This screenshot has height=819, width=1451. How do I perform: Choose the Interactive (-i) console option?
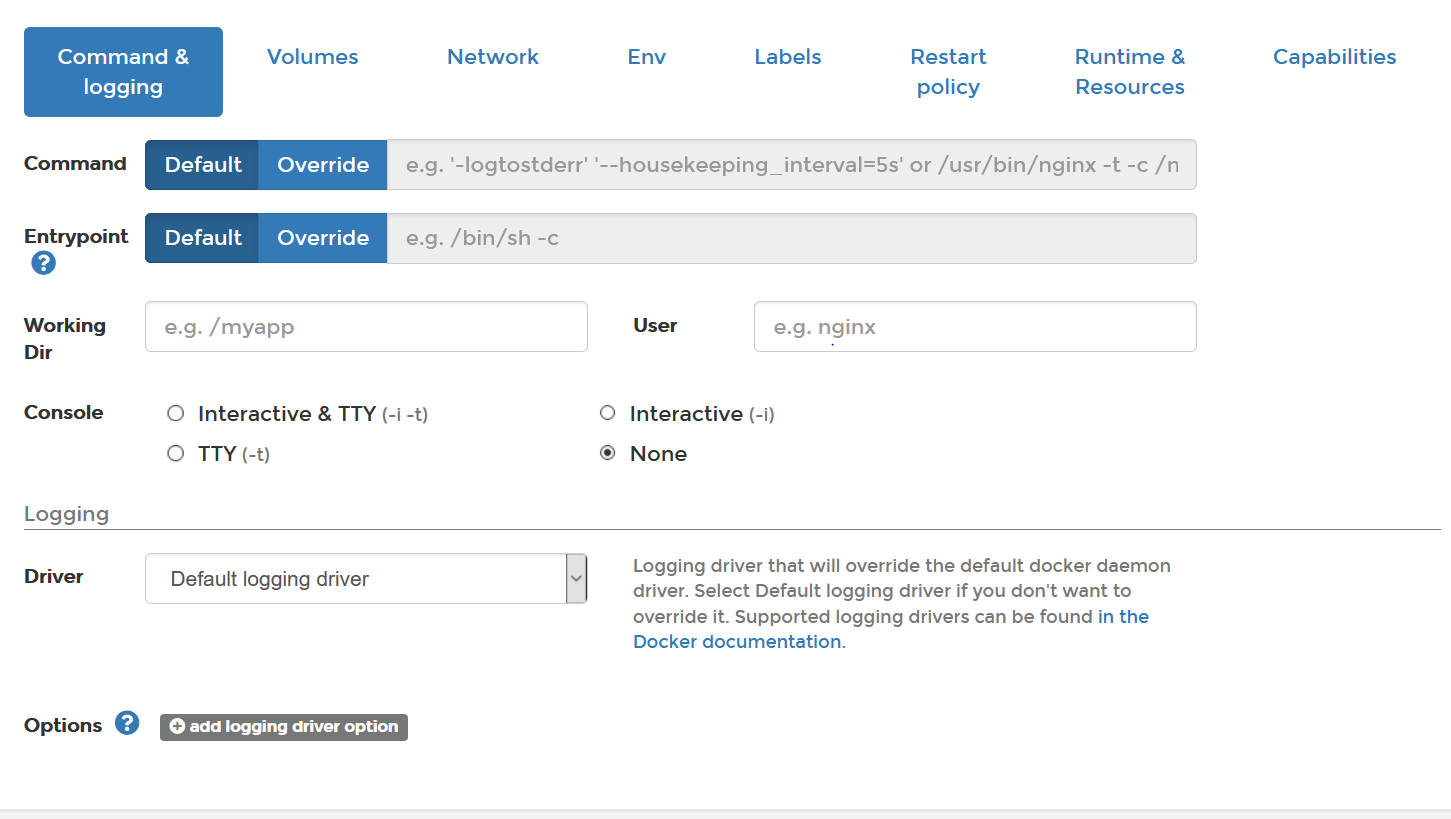[x=607, y=413]
